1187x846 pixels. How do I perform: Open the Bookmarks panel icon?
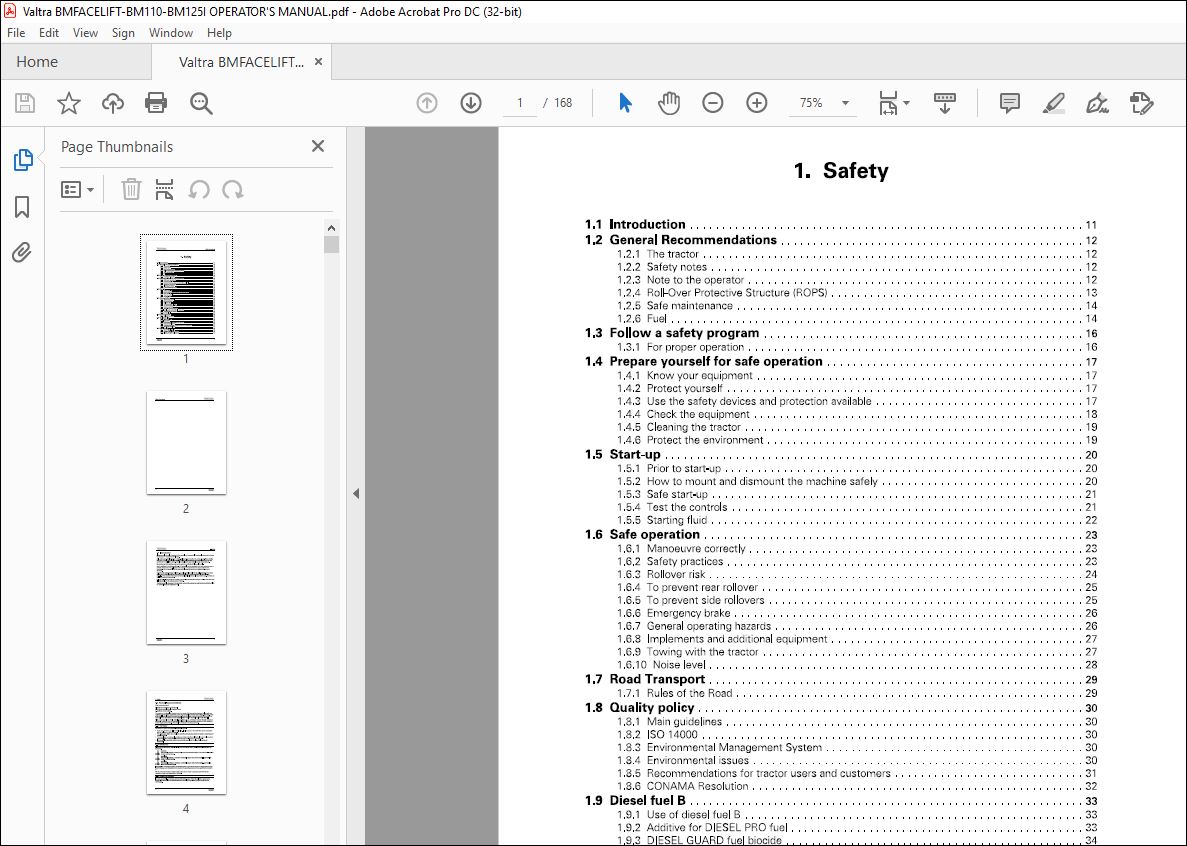click(22, 207)
